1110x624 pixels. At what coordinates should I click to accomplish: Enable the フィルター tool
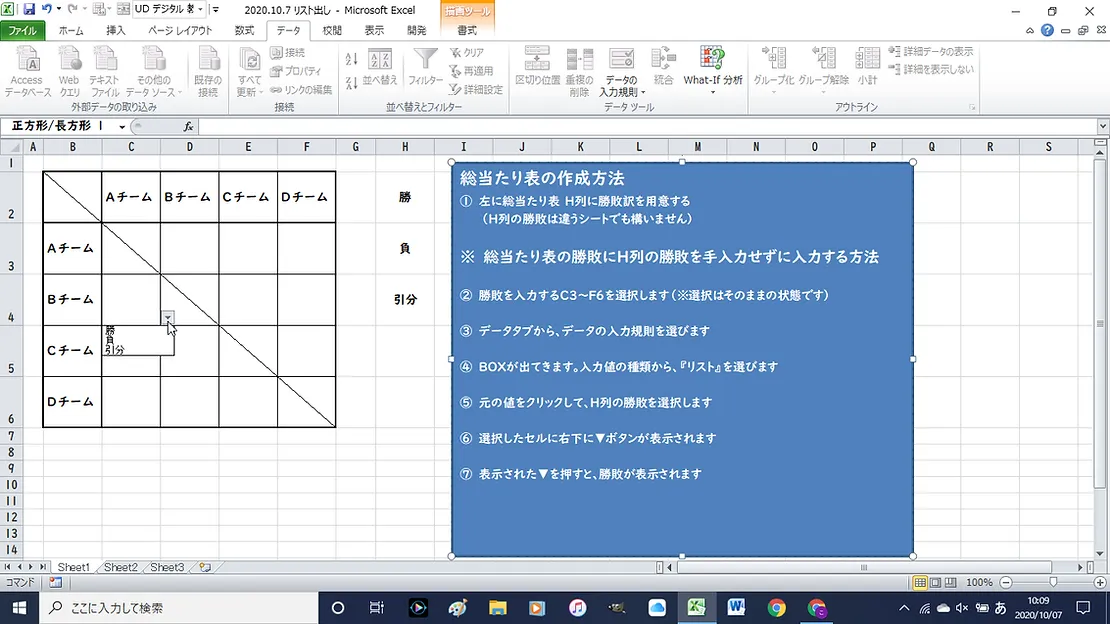tap(424, 70)
